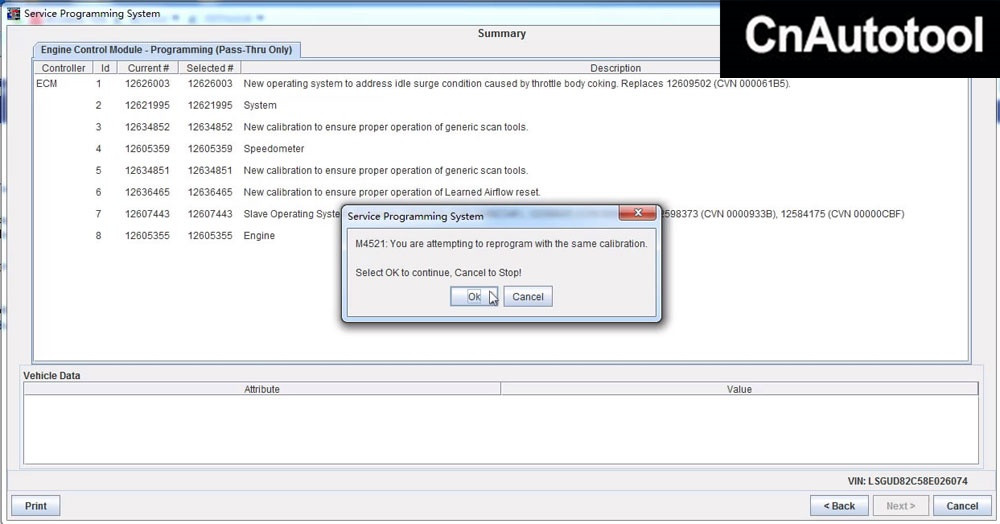Click the Summary heading
1000x524 pixels.
click(x=502, y=33)
